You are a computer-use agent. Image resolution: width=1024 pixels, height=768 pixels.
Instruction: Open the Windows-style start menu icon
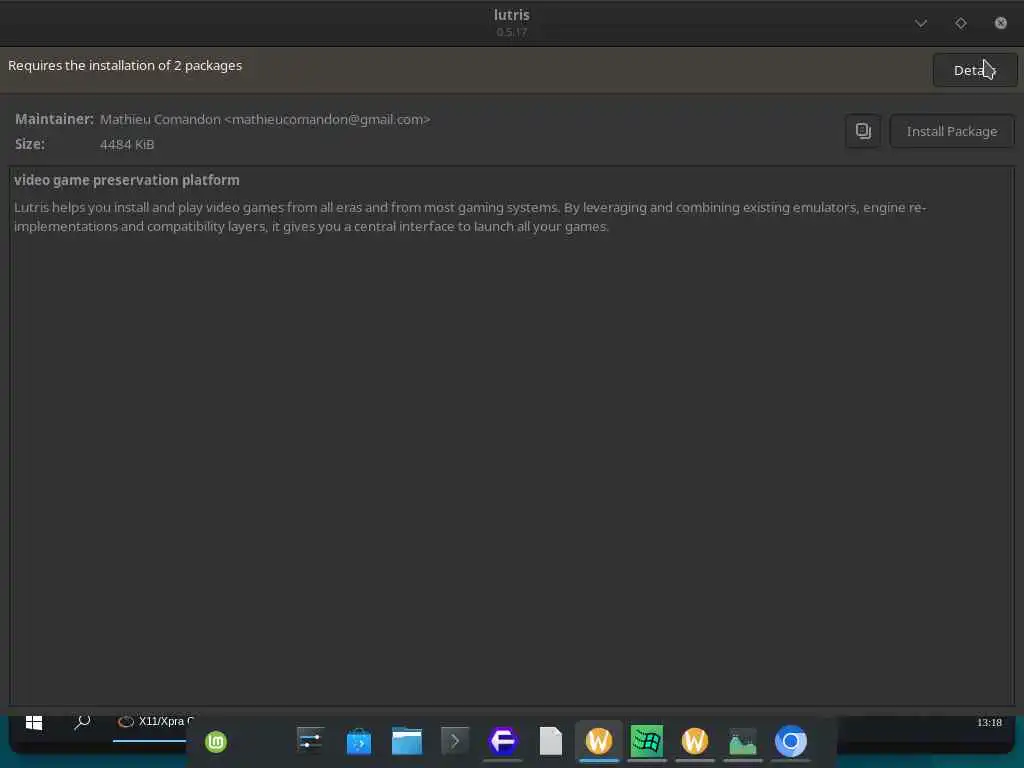click(34, 722)
